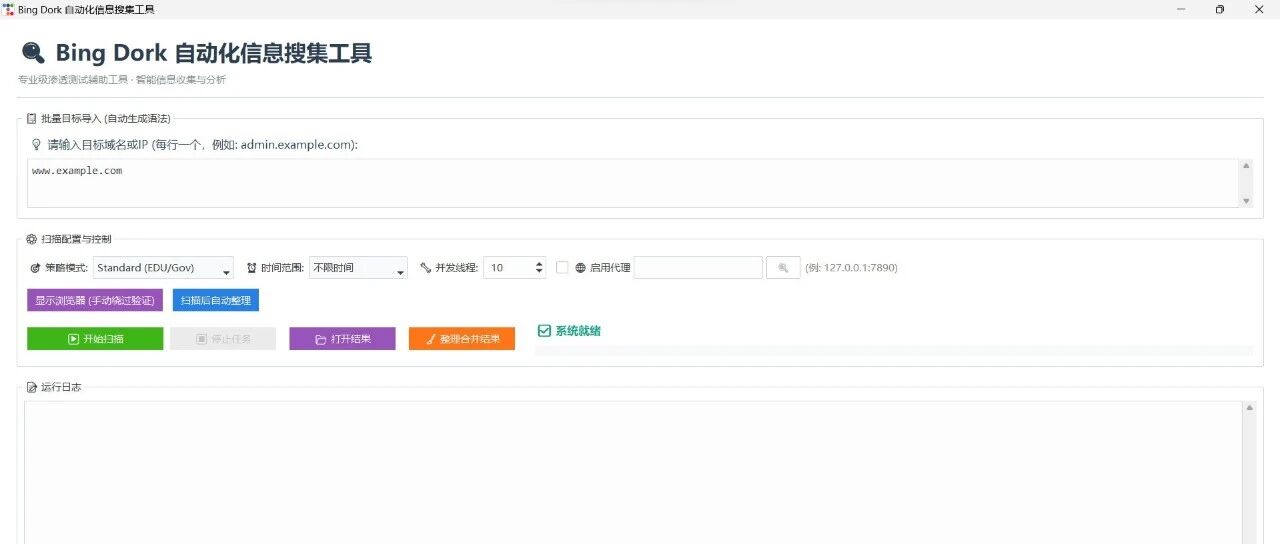
Task: Click the www.example.com entry text
Action: 77,171
